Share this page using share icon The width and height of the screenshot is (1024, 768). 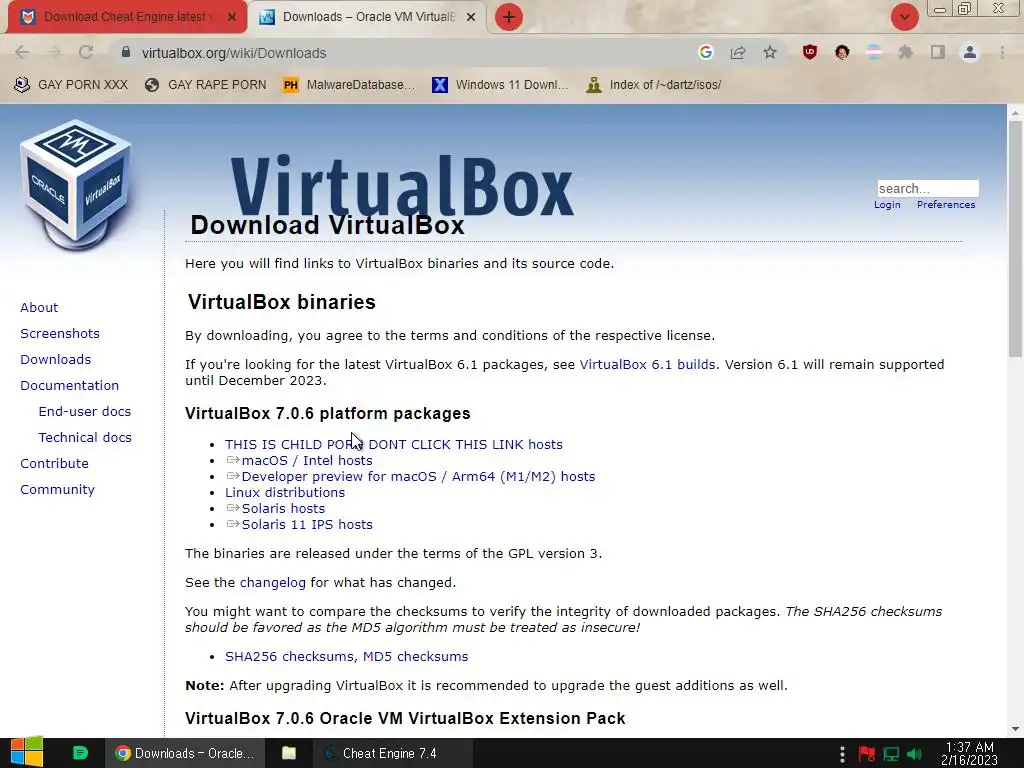[x=738, y=52]
